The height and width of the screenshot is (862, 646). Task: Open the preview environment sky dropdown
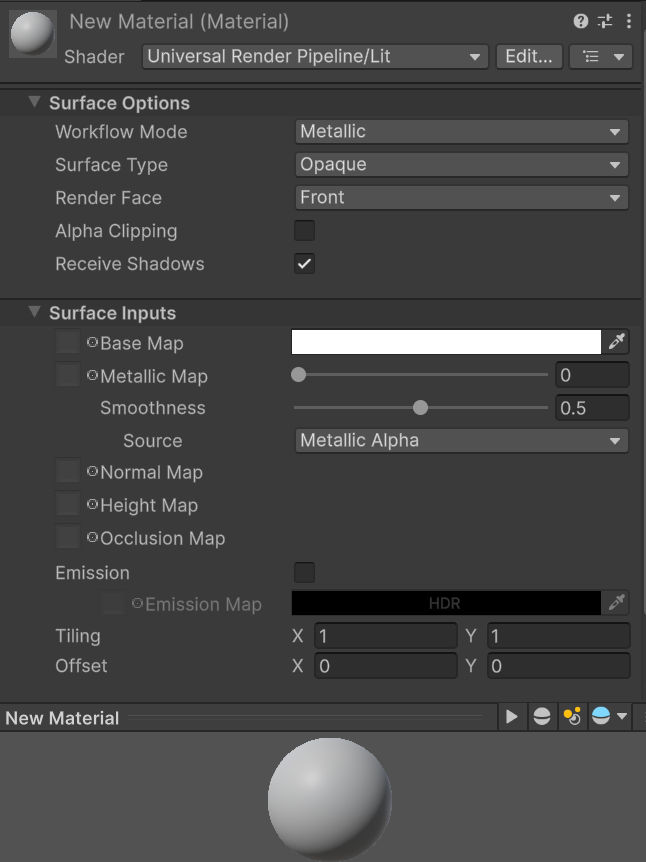click(x=609, y=716)
